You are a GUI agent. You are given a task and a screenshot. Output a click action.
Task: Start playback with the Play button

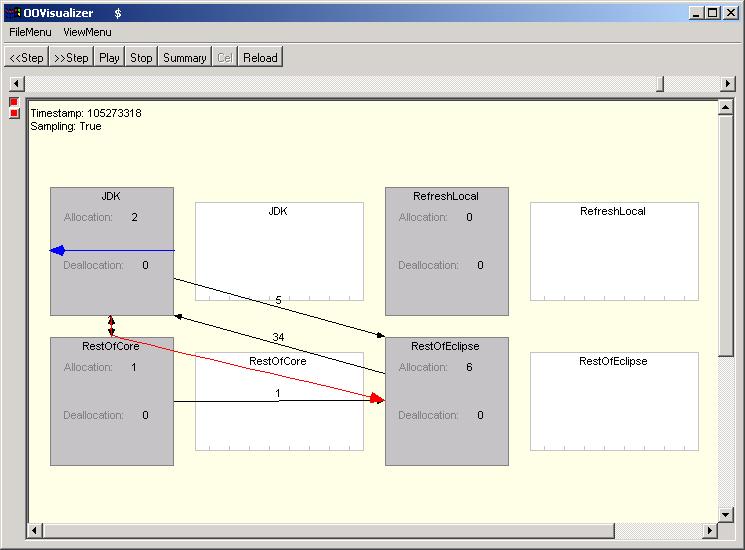click(109, 57)
